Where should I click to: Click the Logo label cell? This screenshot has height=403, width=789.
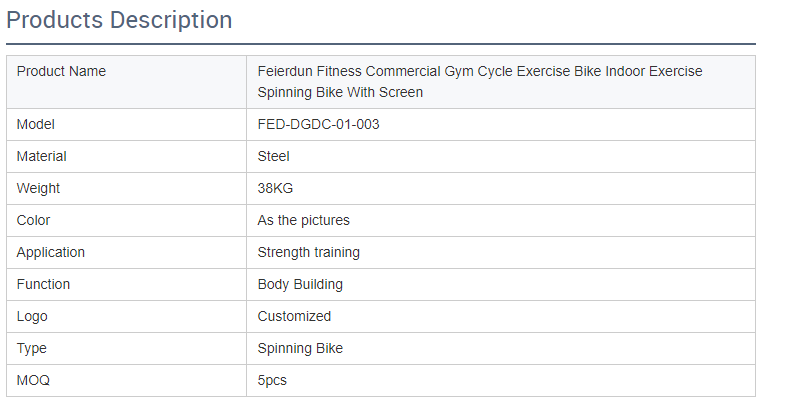click(x=32, y=317)
